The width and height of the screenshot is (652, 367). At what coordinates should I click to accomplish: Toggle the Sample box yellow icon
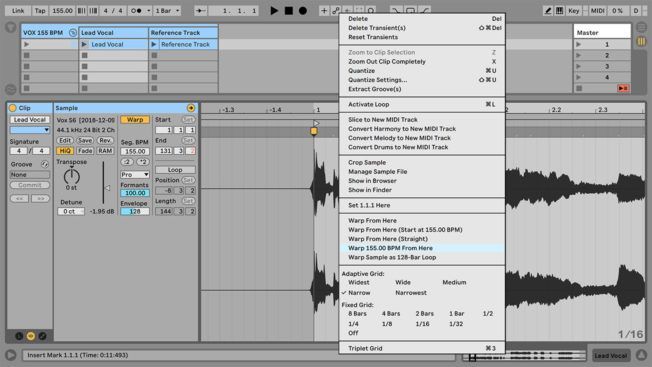pos(31,336)
